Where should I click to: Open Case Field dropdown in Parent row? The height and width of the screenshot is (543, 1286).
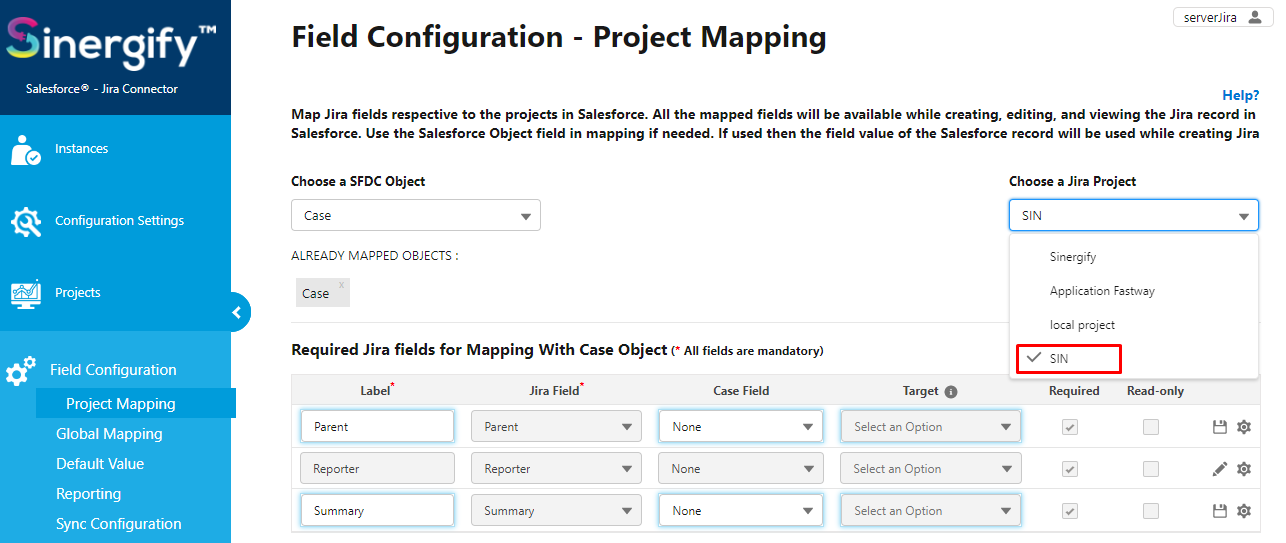[x=740, y=427]
